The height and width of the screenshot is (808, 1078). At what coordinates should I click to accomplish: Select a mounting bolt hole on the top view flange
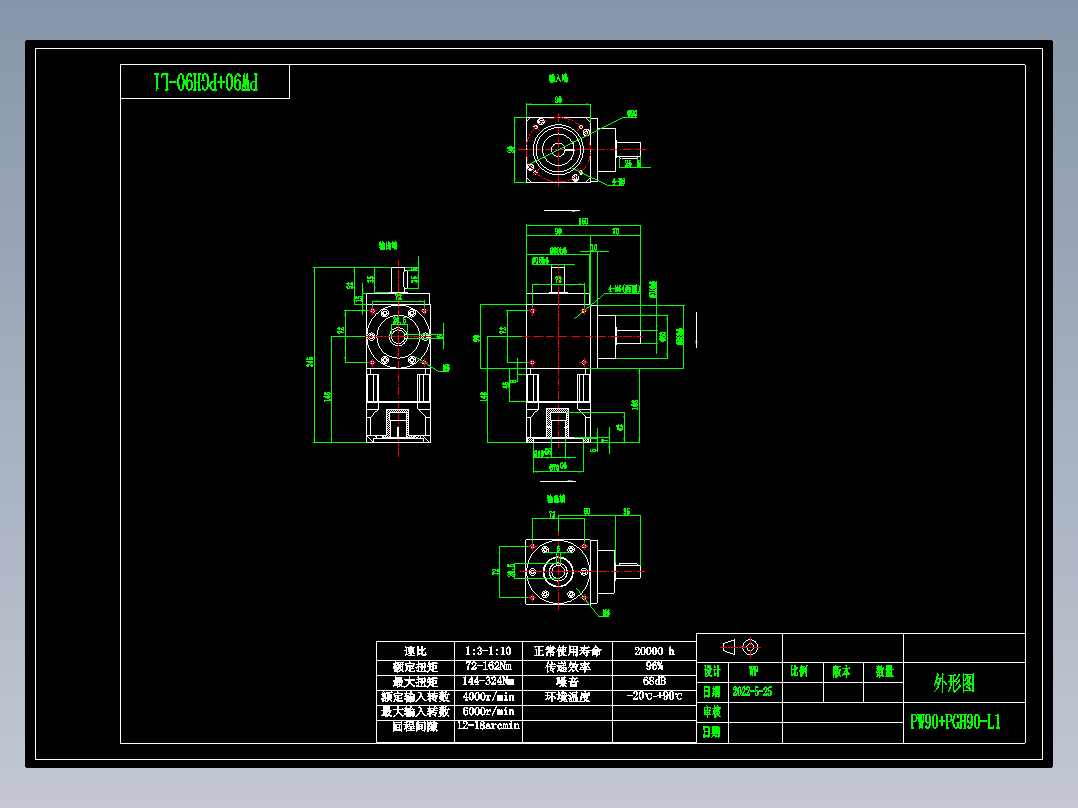pos(541,122)
